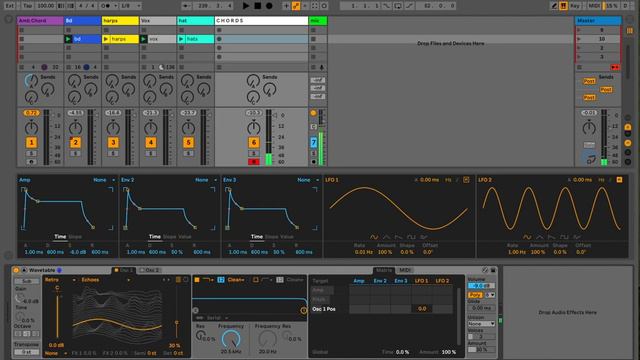
Task: Toggle the Draw Mode pencil icon
Action: 554,6
